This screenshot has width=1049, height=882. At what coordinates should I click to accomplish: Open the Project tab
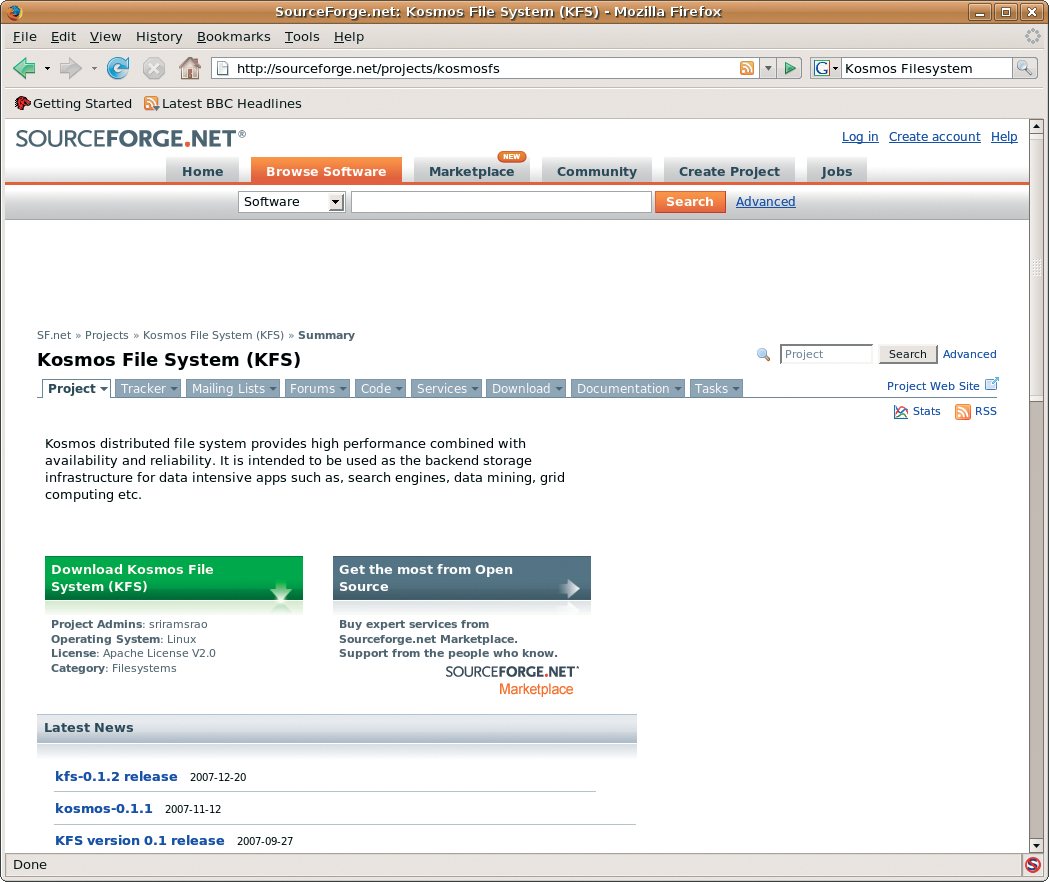coord(76,389)
